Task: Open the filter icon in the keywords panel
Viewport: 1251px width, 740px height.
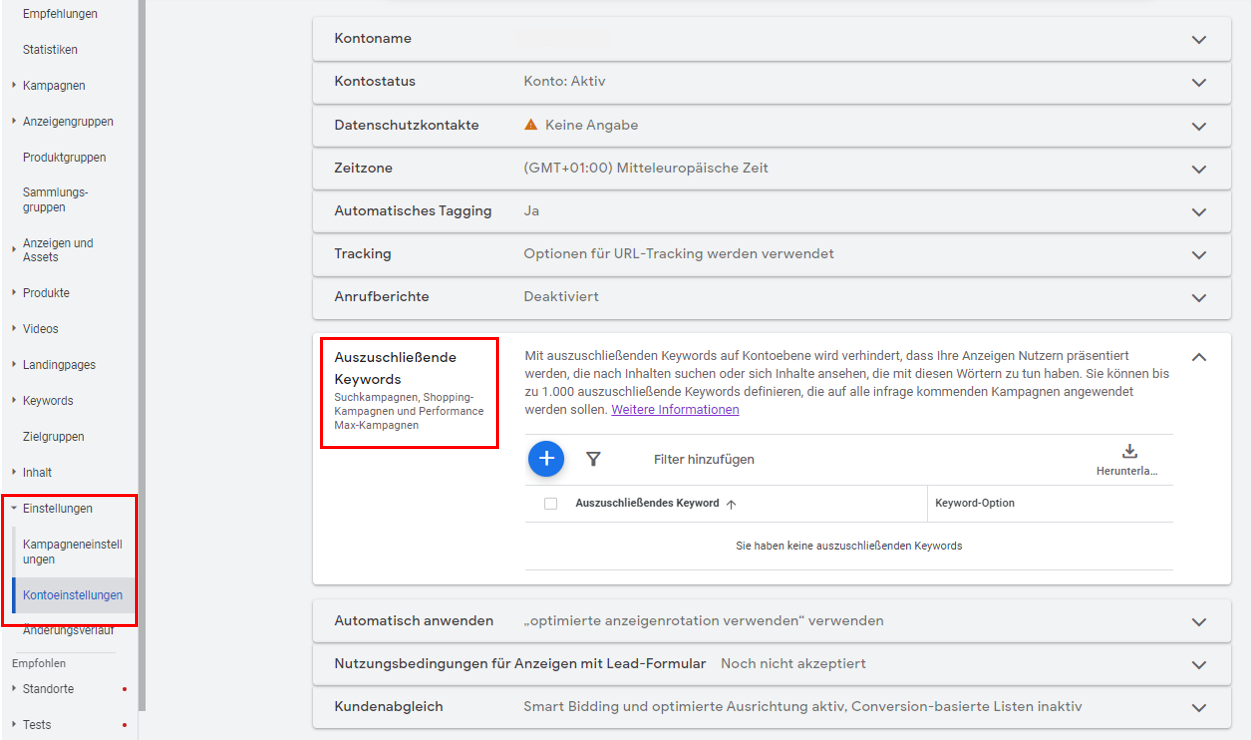Action: (594, 458)
